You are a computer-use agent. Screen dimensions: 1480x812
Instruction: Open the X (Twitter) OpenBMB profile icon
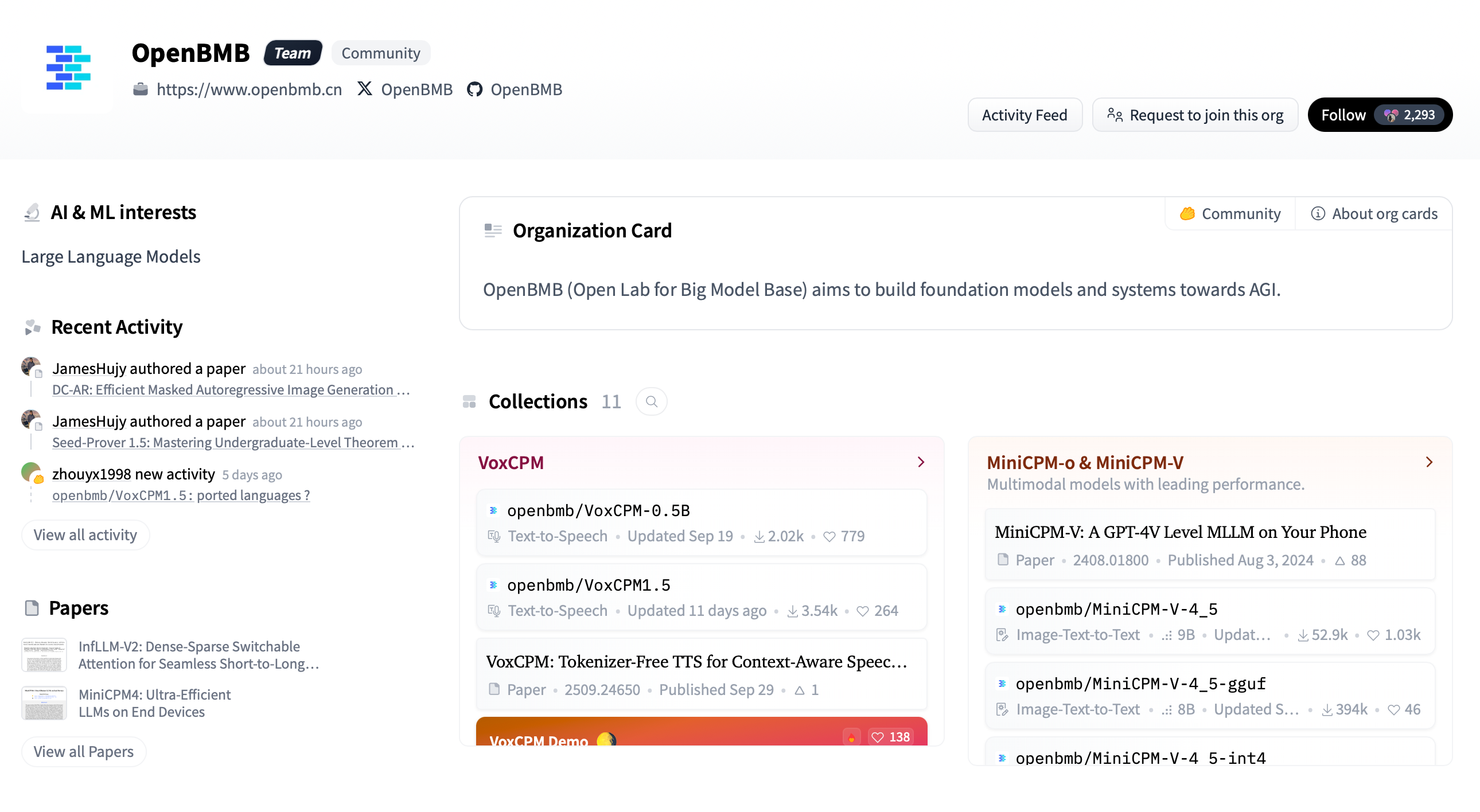pos(364,89)
